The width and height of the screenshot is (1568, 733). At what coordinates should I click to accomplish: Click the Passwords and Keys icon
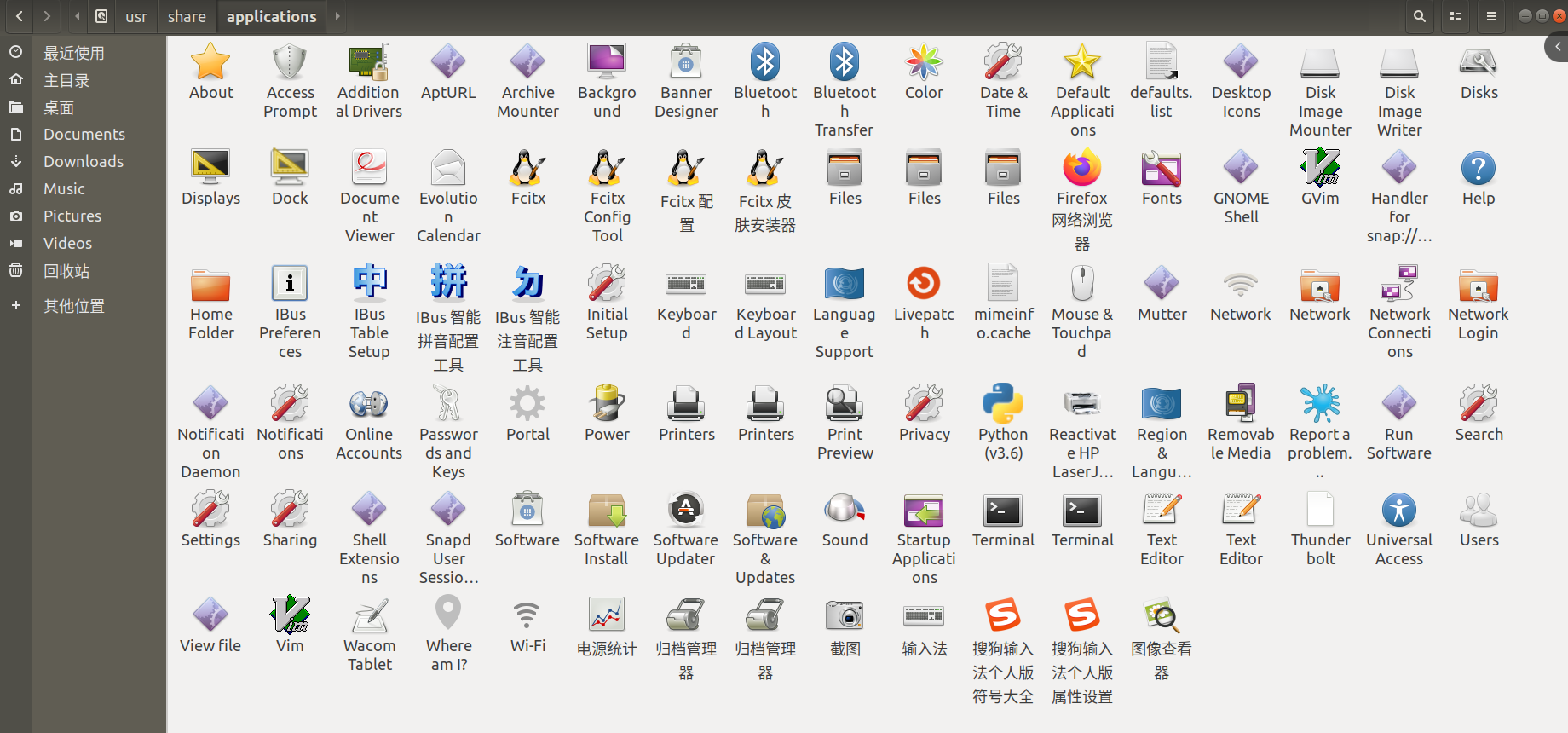(448, 404)
